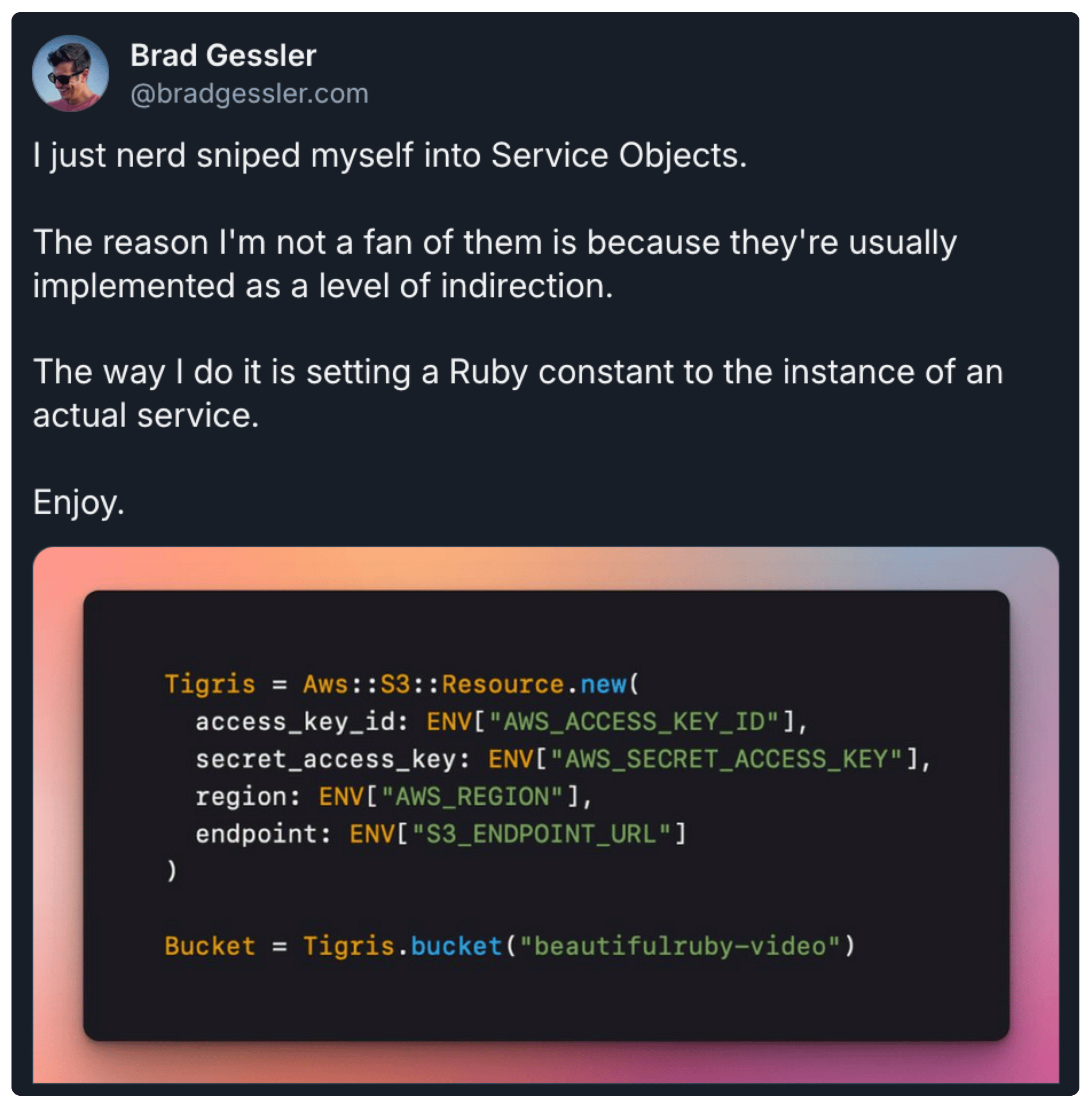Image resolution: width=1092 pixels, height=1109 pixels.
Task: Click the sentence about nerd sniping into Service Objects
Action: [x=390, y=156]
